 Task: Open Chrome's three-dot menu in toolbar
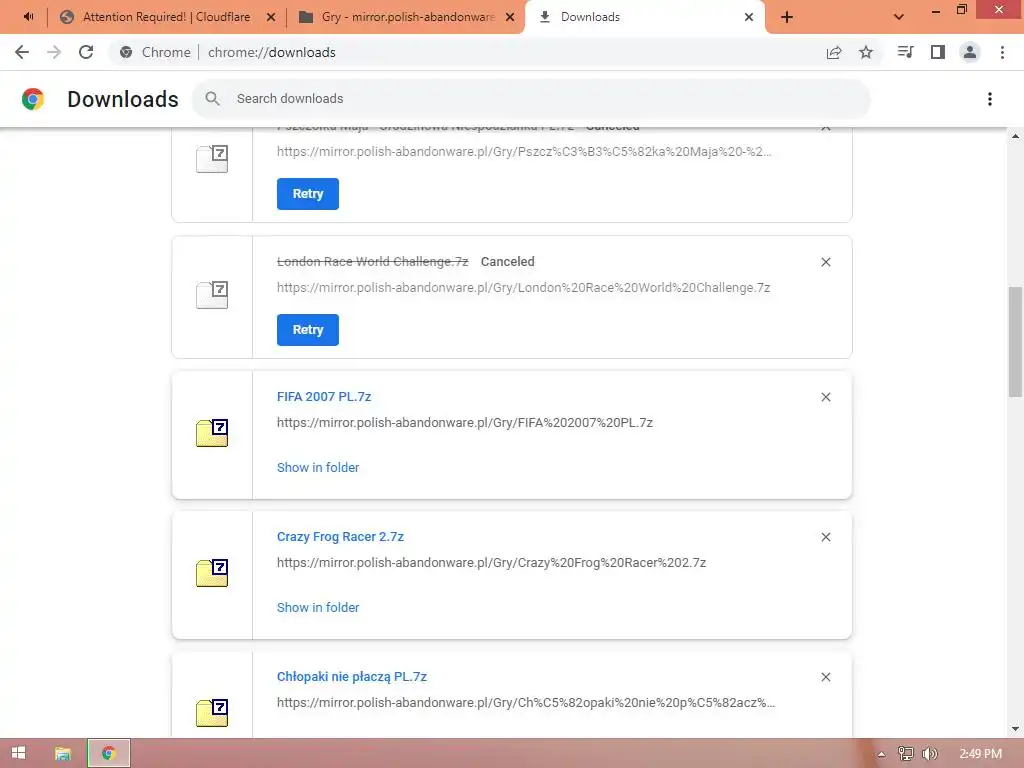(1002, 52)
